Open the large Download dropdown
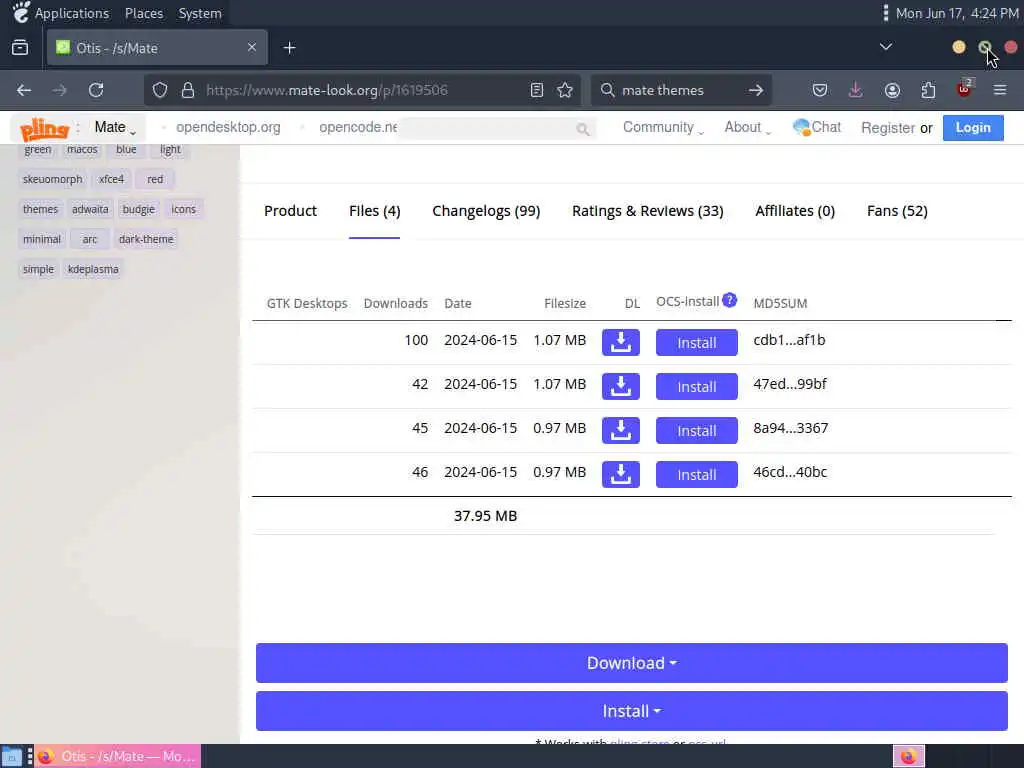 (632, 663)
